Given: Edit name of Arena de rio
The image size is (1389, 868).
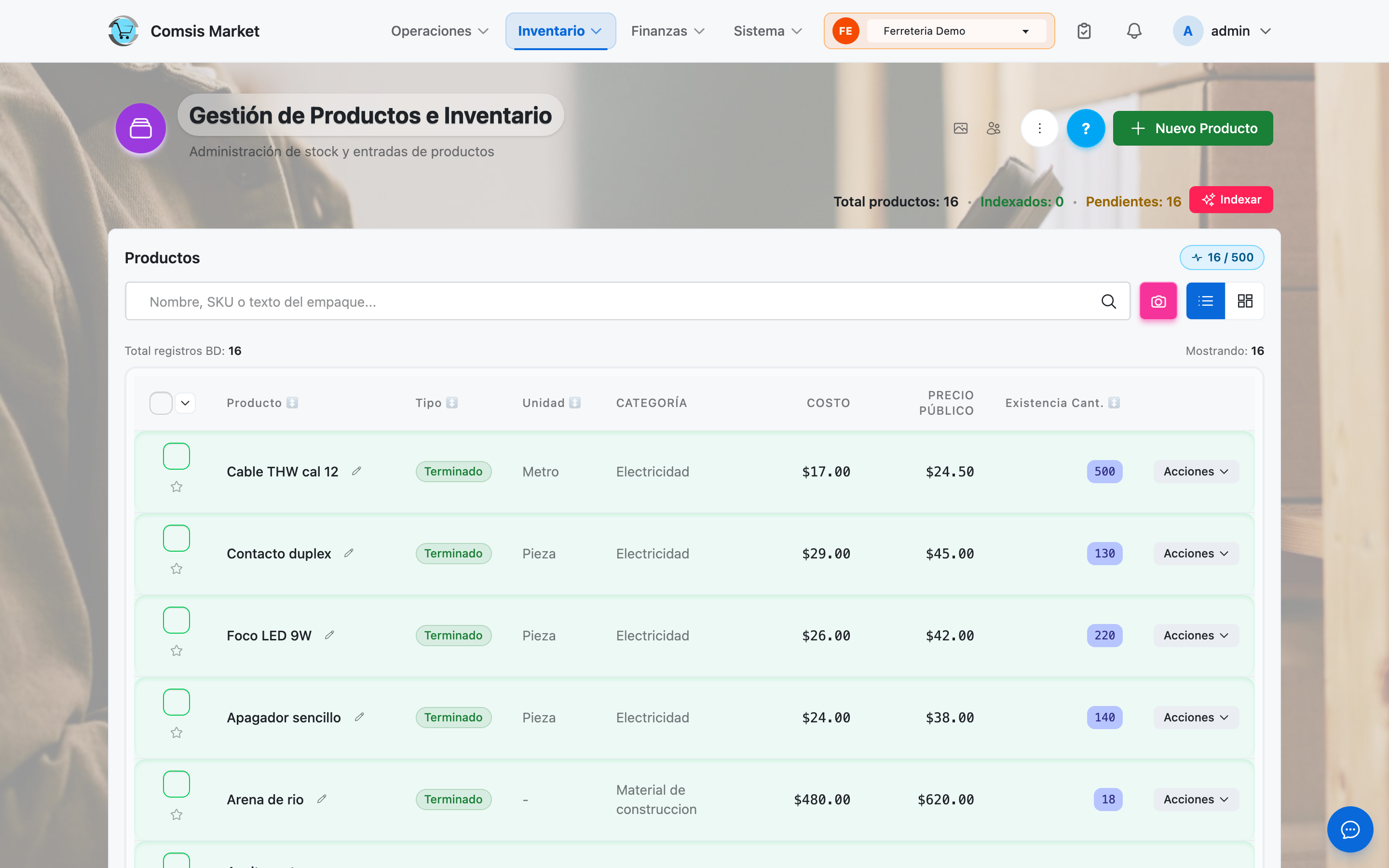Looking at the screenshot, I should click(x=322, y=800).
